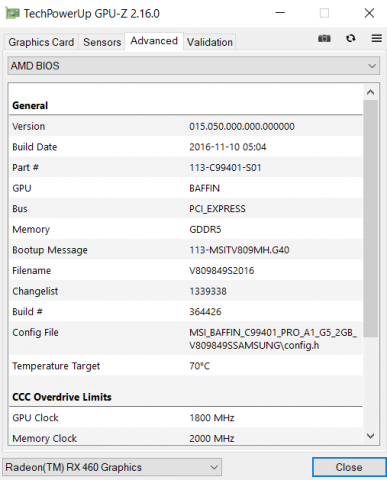The width and height of the screenshot is (387, 480).
Task: Expand the AMD BIOS dropdown
Action: click(x=194, y=66)
